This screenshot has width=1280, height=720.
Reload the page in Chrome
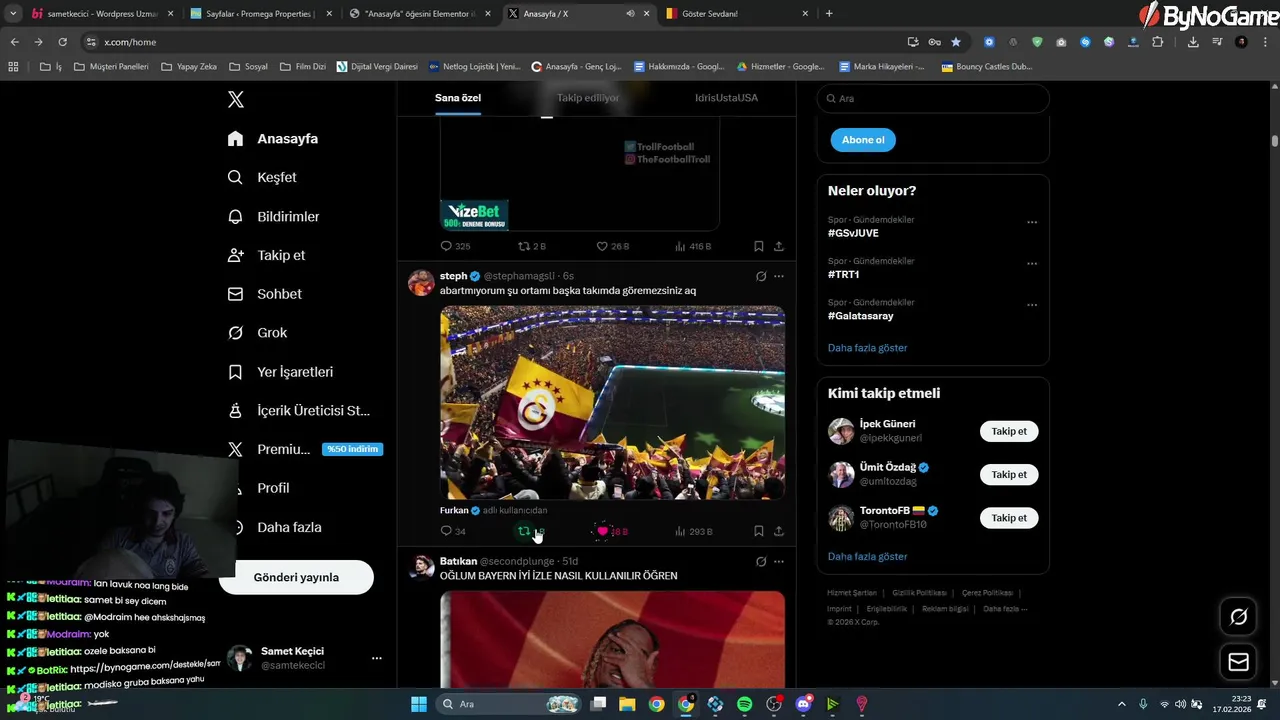tap(62, 42)
